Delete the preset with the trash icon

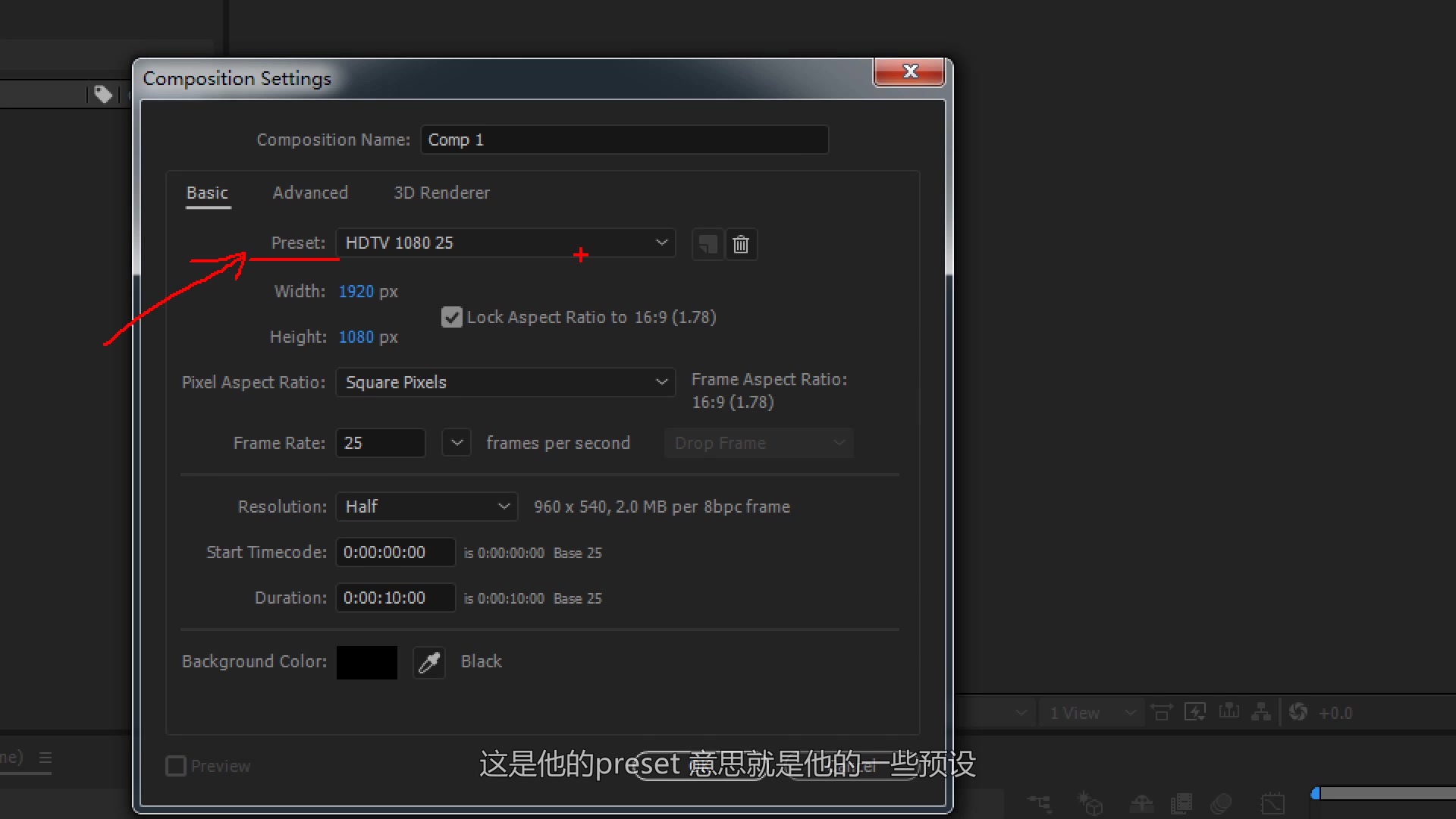pyautogui.click(x=741, y=244)
